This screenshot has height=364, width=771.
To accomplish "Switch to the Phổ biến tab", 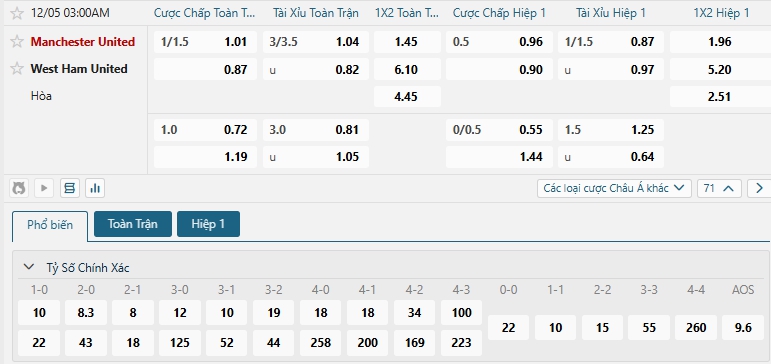I will 50,225.
